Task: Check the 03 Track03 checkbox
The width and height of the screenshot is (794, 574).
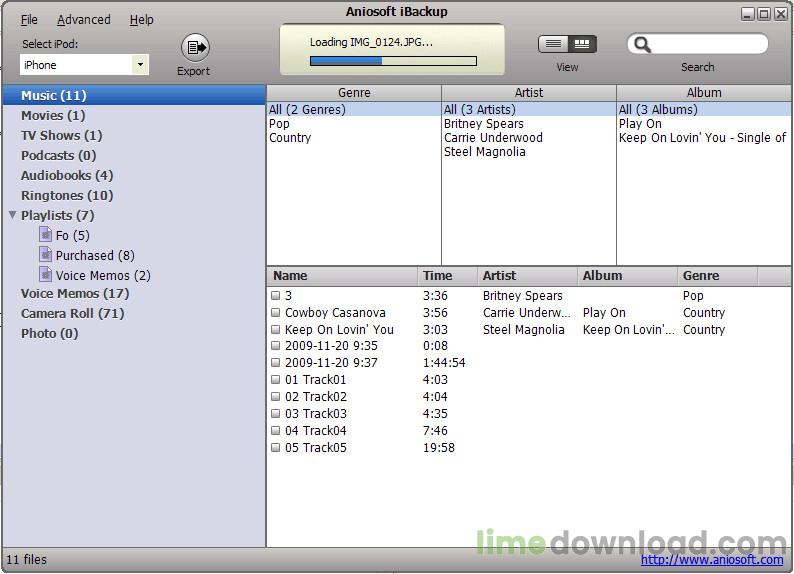Action: [x=275, y=413]
